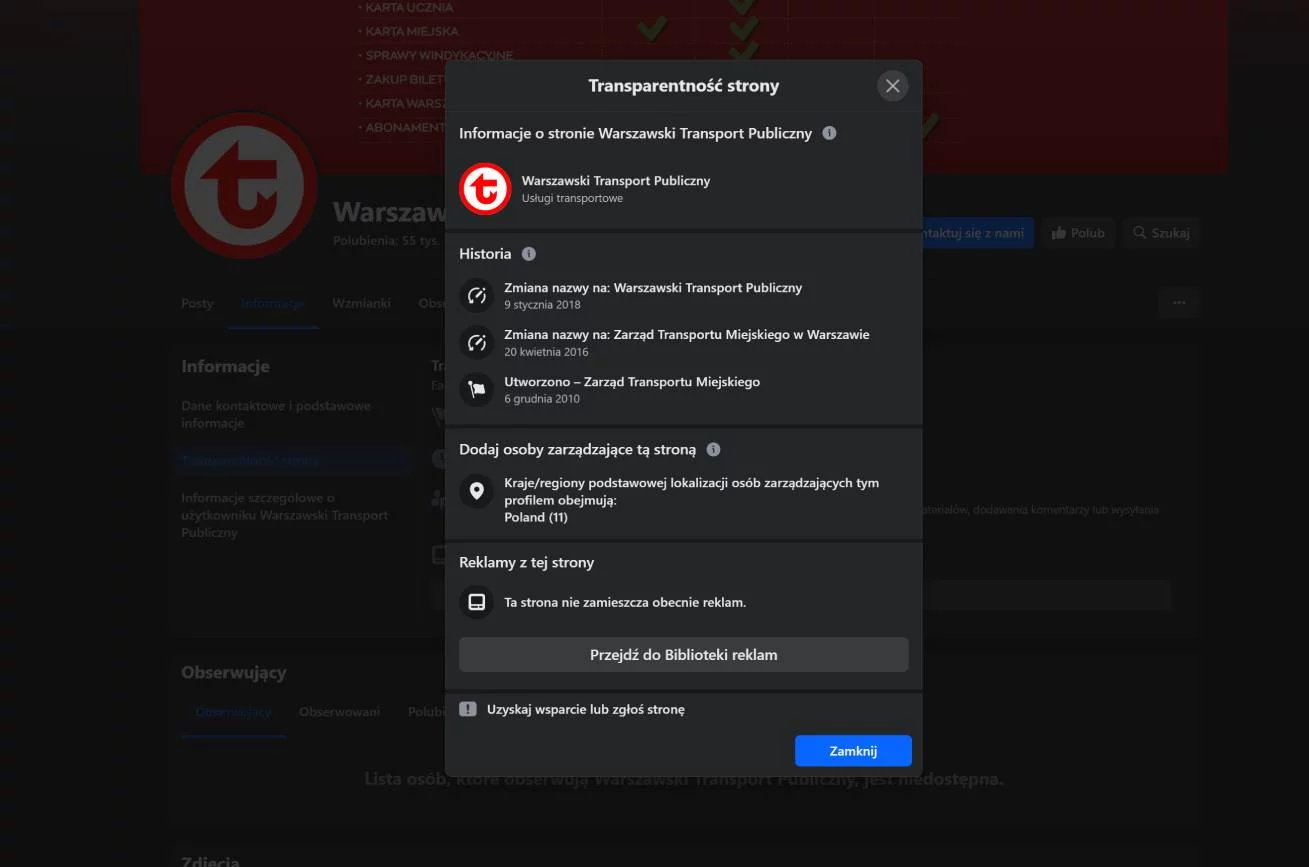
Task: Click name-change icon for 20 kwietnia 2016
Action: 477,342
